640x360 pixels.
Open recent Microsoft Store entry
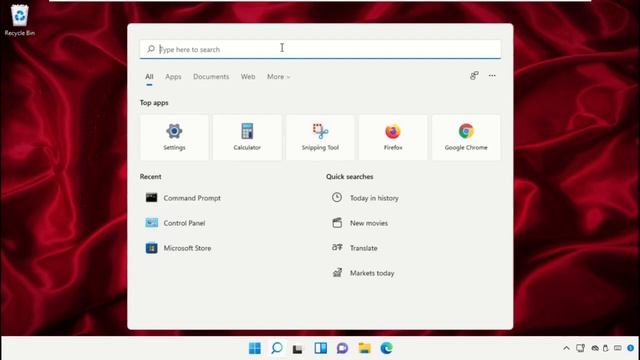pos(178,248)
